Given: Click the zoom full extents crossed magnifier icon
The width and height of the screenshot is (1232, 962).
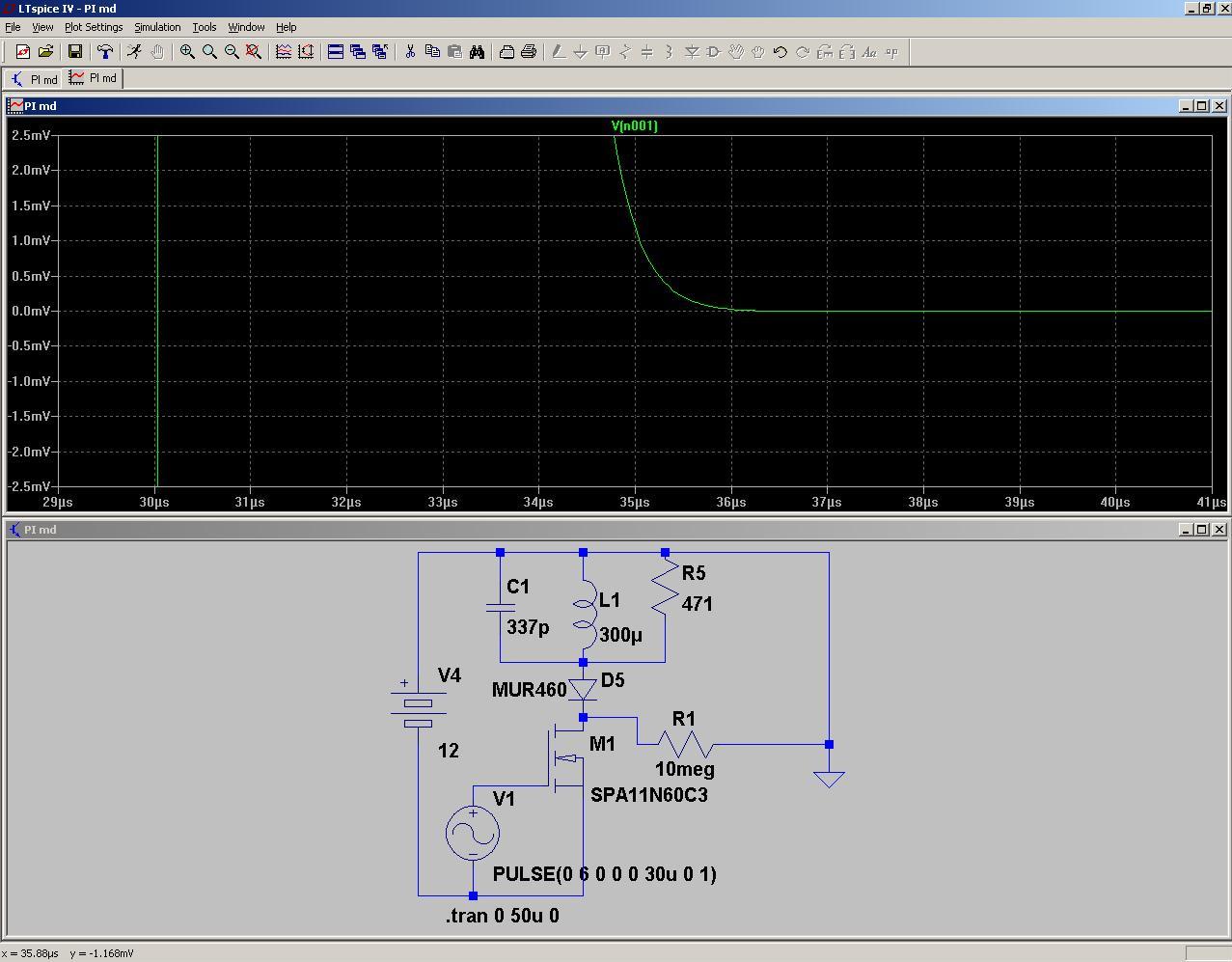Looking at the screenshot, I should click(254, 52).
